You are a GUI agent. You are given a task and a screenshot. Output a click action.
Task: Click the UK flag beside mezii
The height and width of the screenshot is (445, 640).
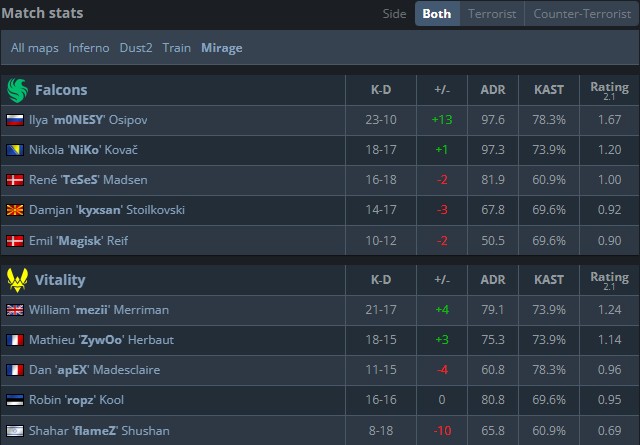click(x=15, y=310)
